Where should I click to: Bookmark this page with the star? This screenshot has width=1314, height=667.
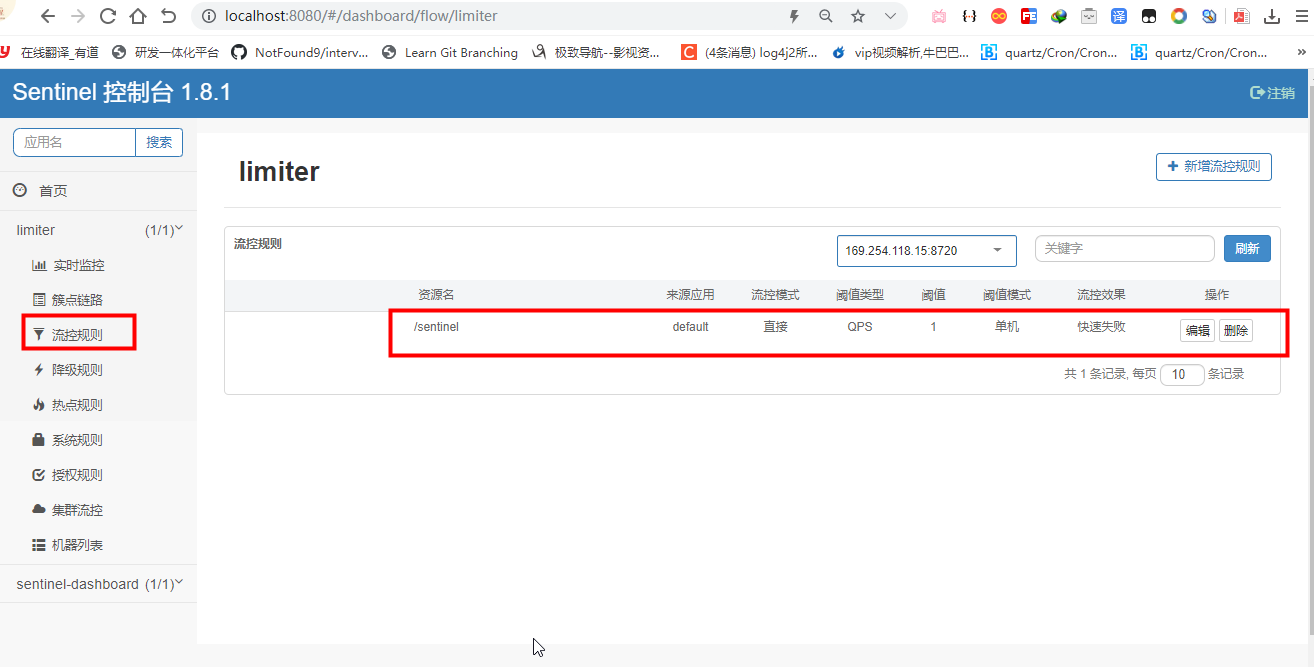click(x=858, y=16)
